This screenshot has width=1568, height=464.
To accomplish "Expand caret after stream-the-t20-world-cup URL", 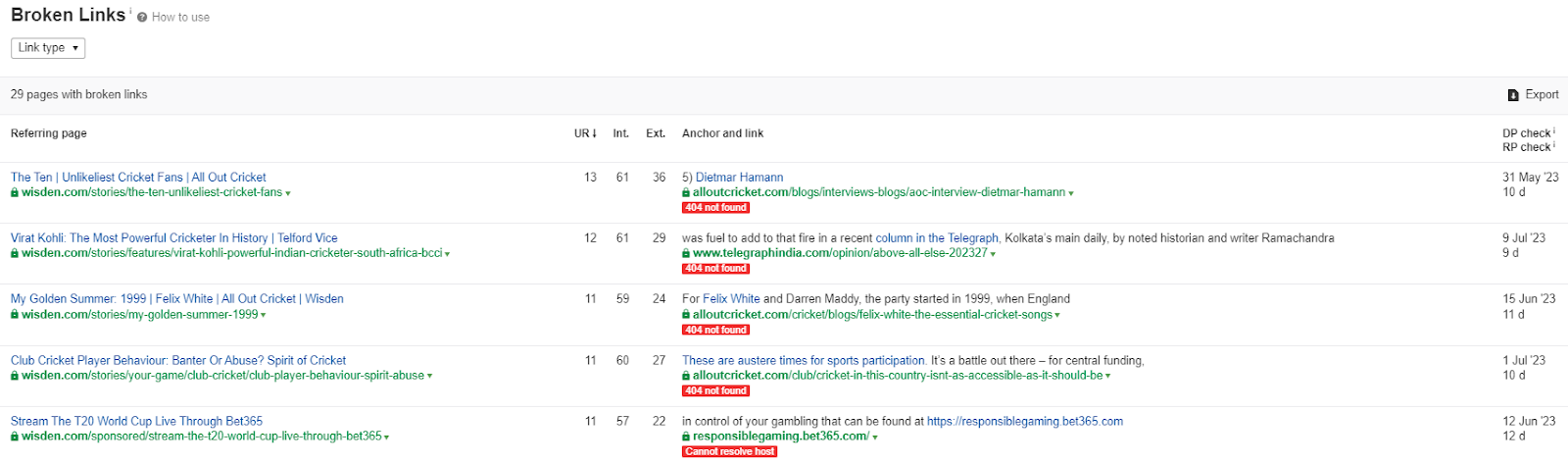I will click(x=387, y=438).
